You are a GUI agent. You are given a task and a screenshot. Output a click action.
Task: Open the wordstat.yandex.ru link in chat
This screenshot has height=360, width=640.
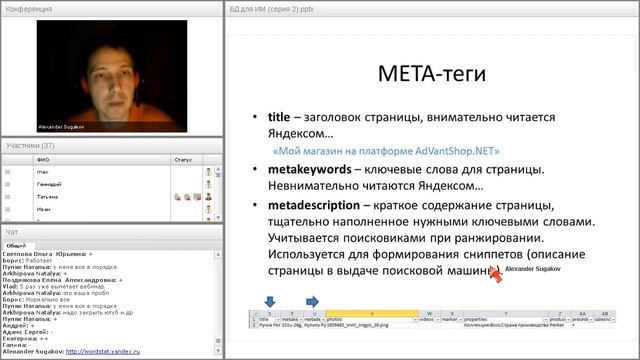(103, 351)
